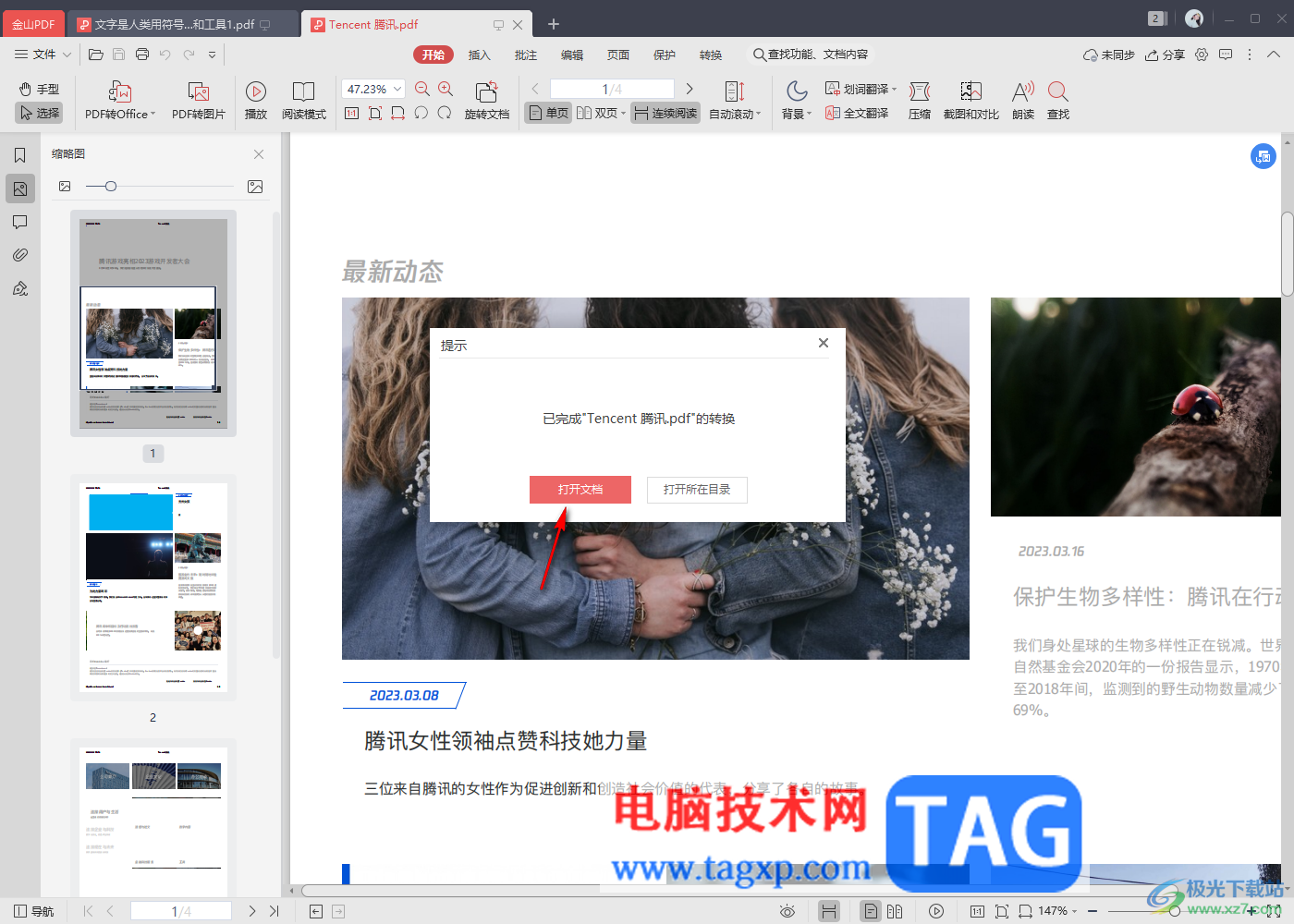Click the 旋转文档 rotate document icon

click(x=487, y=91)
